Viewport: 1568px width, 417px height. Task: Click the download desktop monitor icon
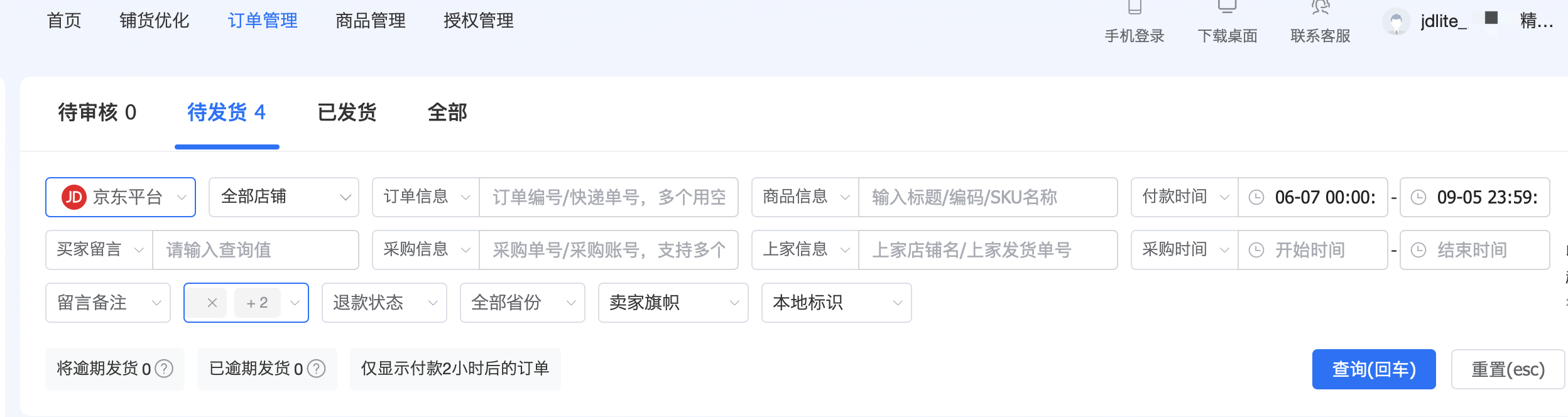pos(1227,7)
